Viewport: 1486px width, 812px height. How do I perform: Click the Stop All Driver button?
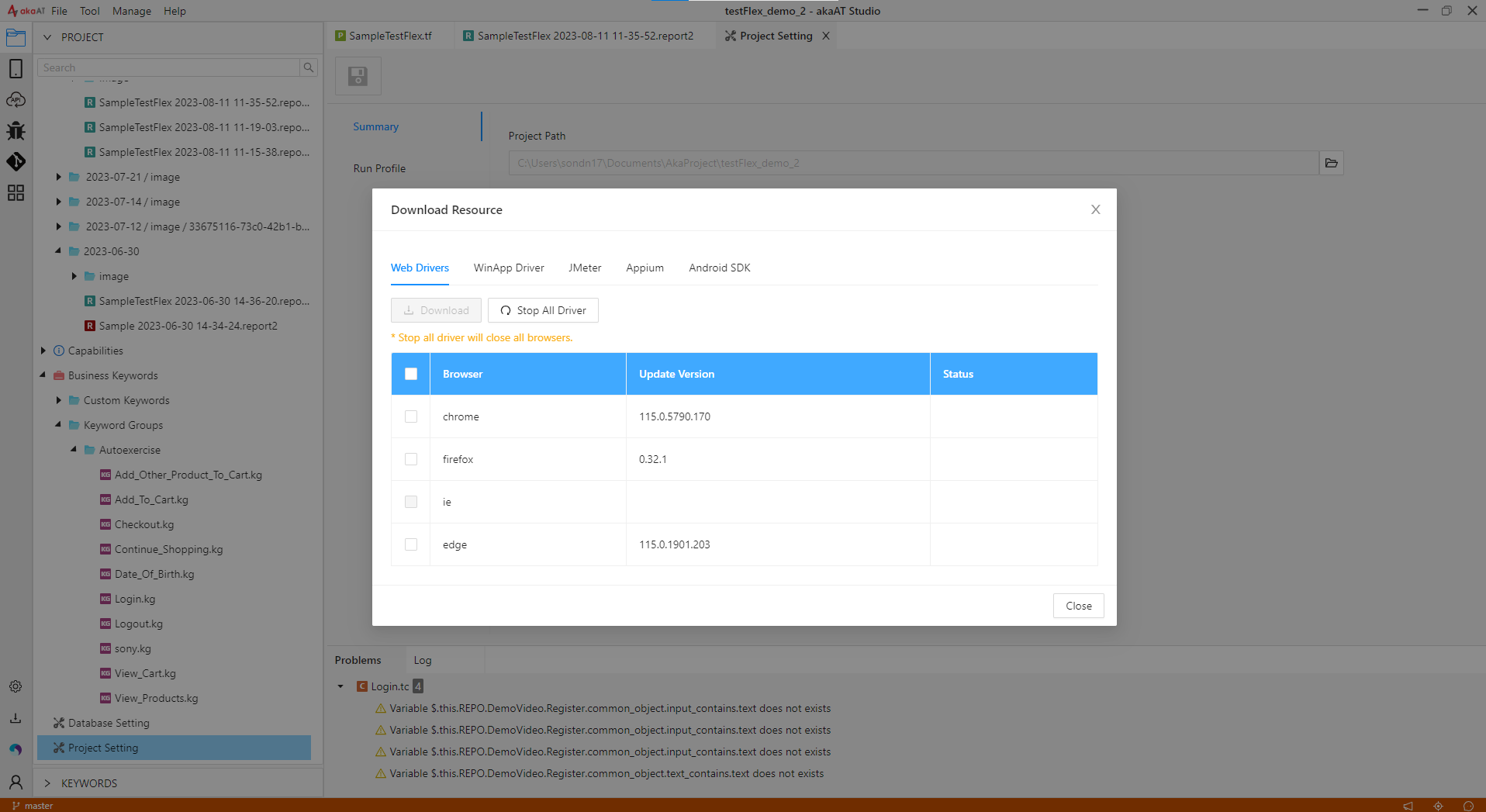(543, 310)
